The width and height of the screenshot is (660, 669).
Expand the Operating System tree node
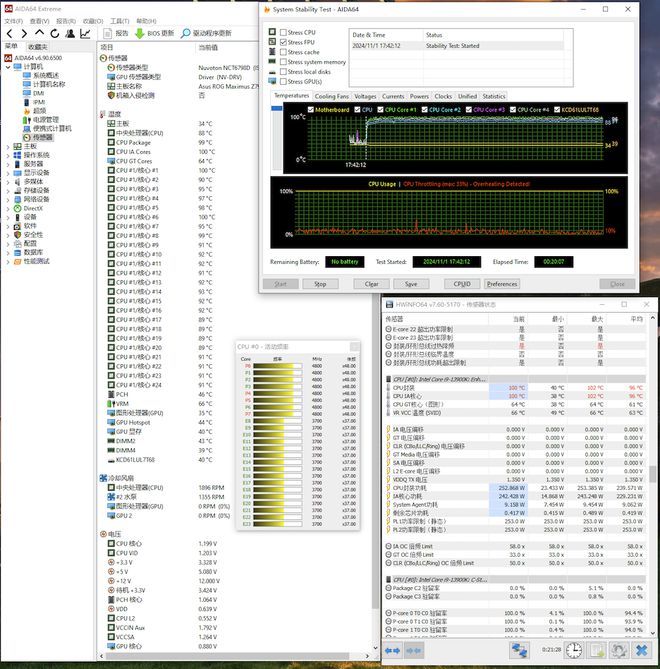click(8, 155)
